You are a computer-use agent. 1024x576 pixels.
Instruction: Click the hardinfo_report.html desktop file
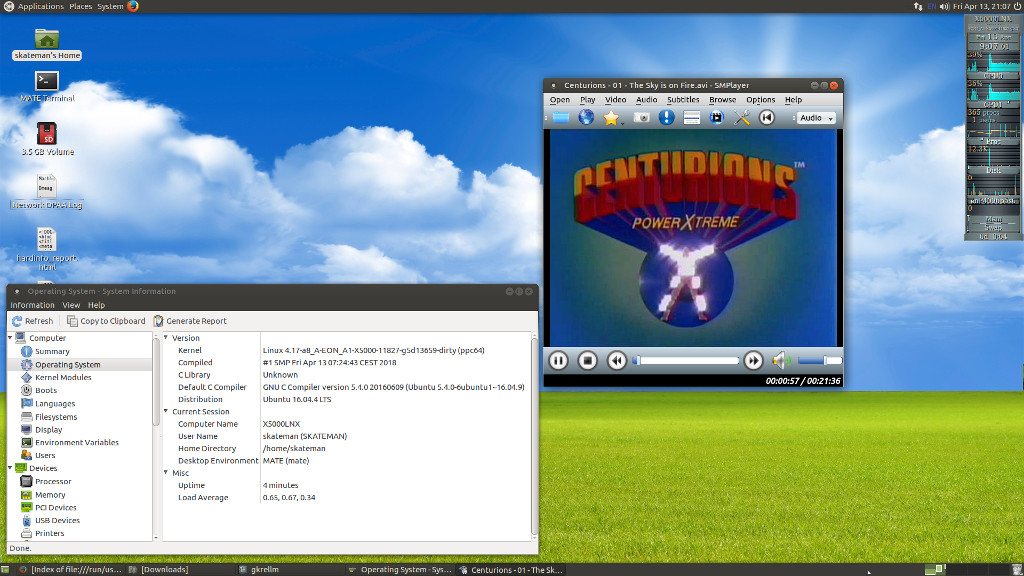pyautogui.click(x=46, y=249)
